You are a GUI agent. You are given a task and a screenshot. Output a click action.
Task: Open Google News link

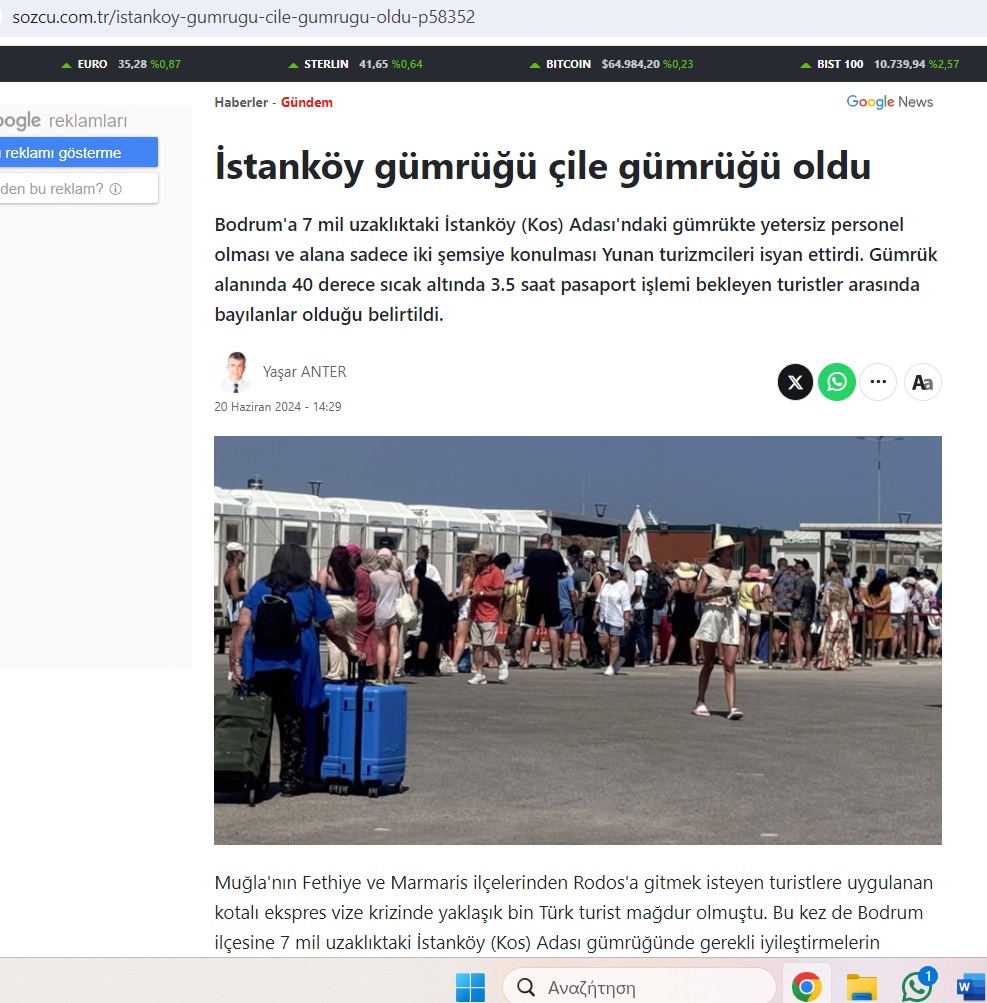[889, 102]
